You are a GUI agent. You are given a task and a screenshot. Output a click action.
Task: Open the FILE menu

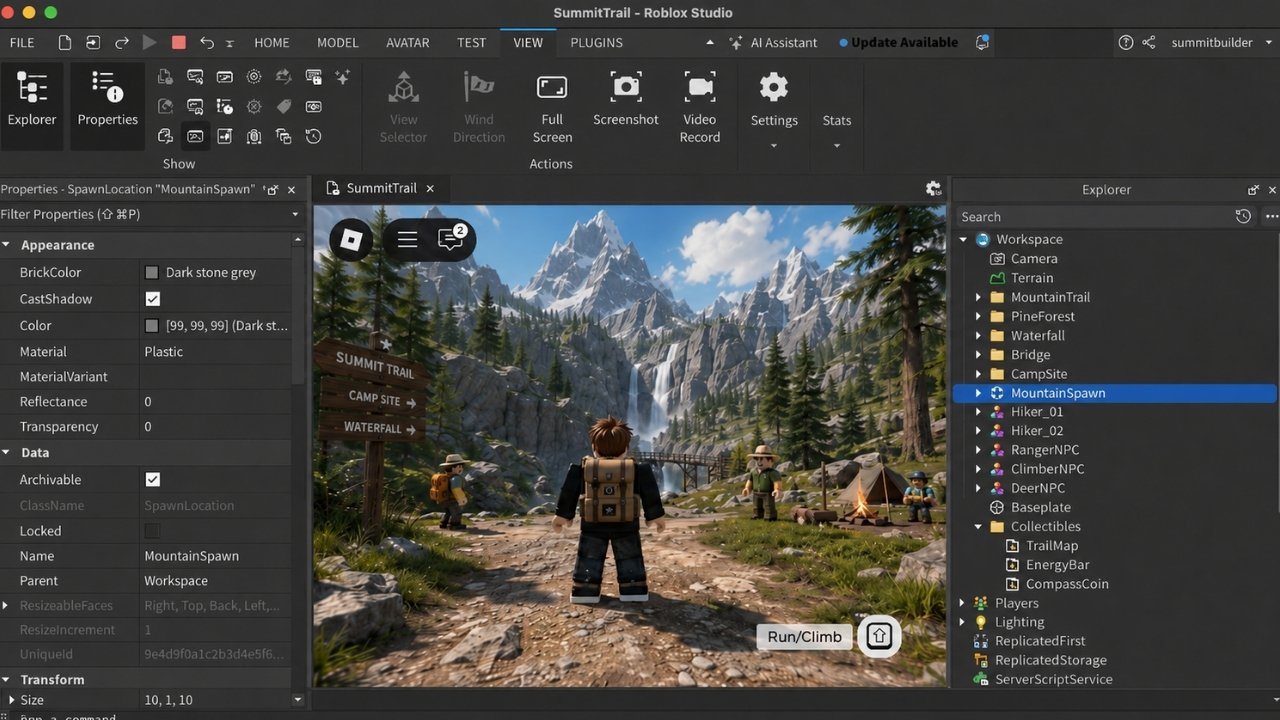pos(22,43)
